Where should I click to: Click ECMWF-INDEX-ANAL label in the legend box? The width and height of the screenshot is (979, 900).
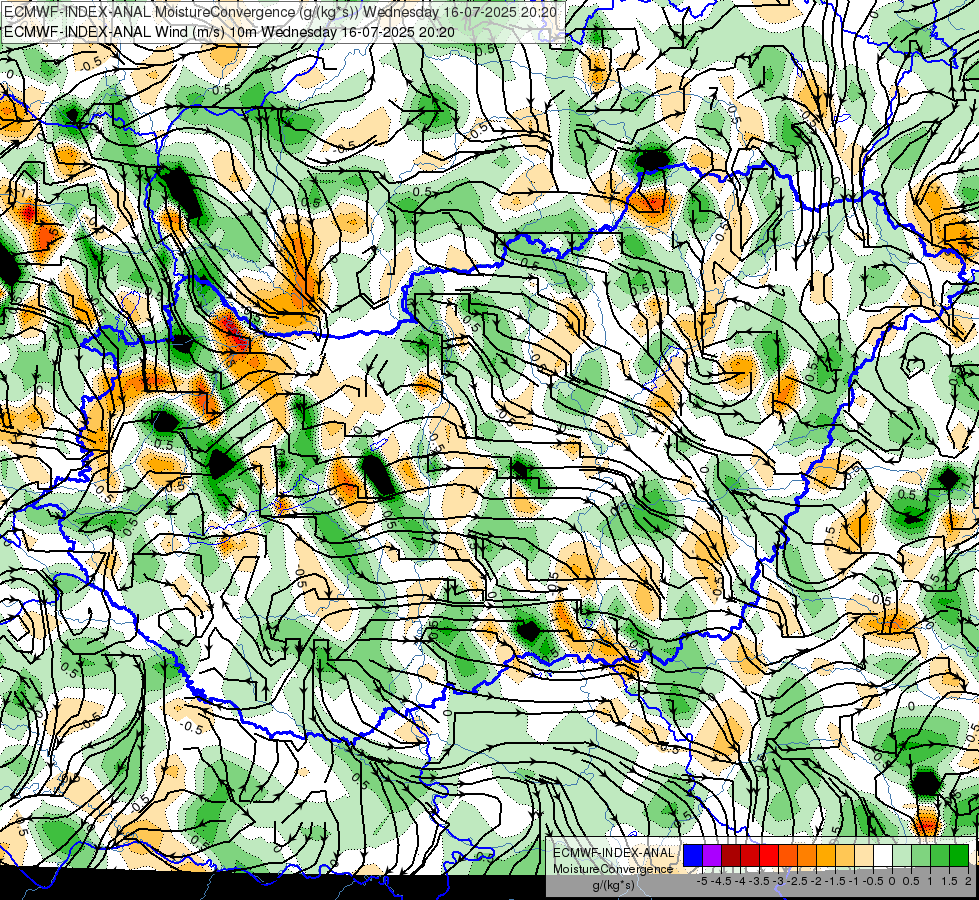tap(613, 853)
